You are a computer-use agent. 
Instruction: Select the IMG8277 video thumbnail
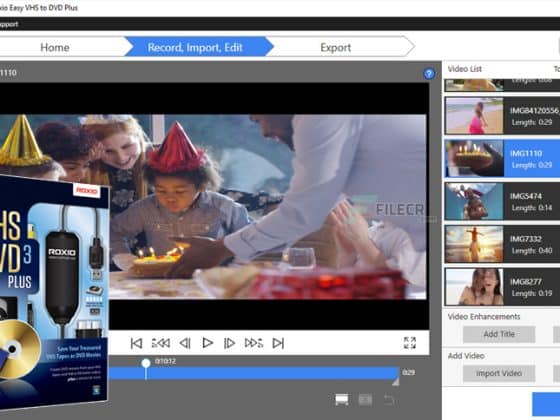(x=475, y=287)
